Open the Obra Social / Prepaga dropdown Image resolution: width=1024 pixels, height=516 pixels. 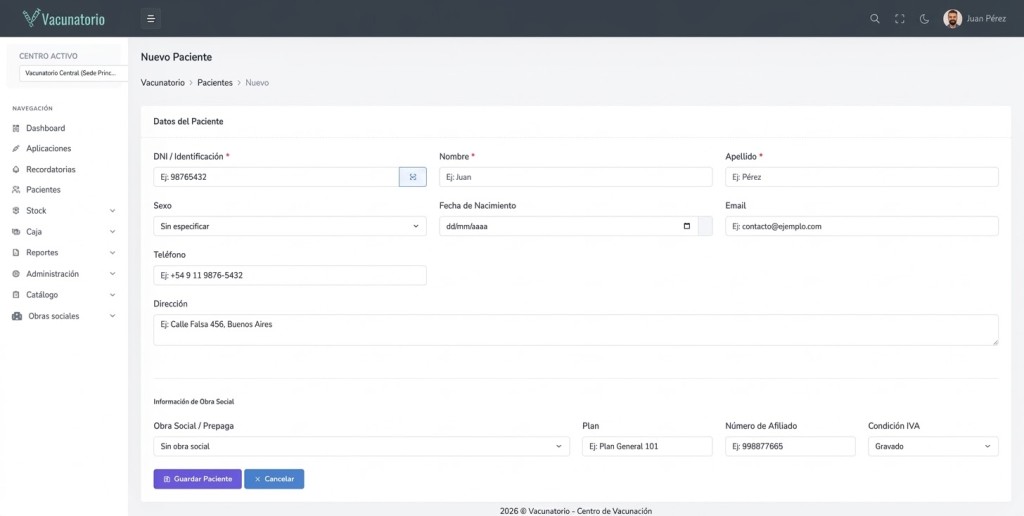coord(361,446)
